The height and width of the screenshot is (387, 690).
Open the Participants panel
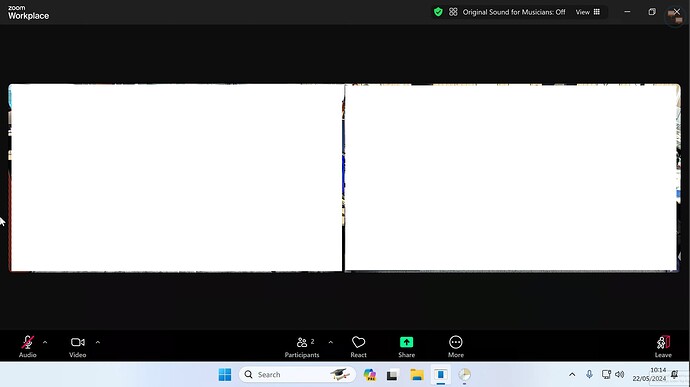pos(302,346)
